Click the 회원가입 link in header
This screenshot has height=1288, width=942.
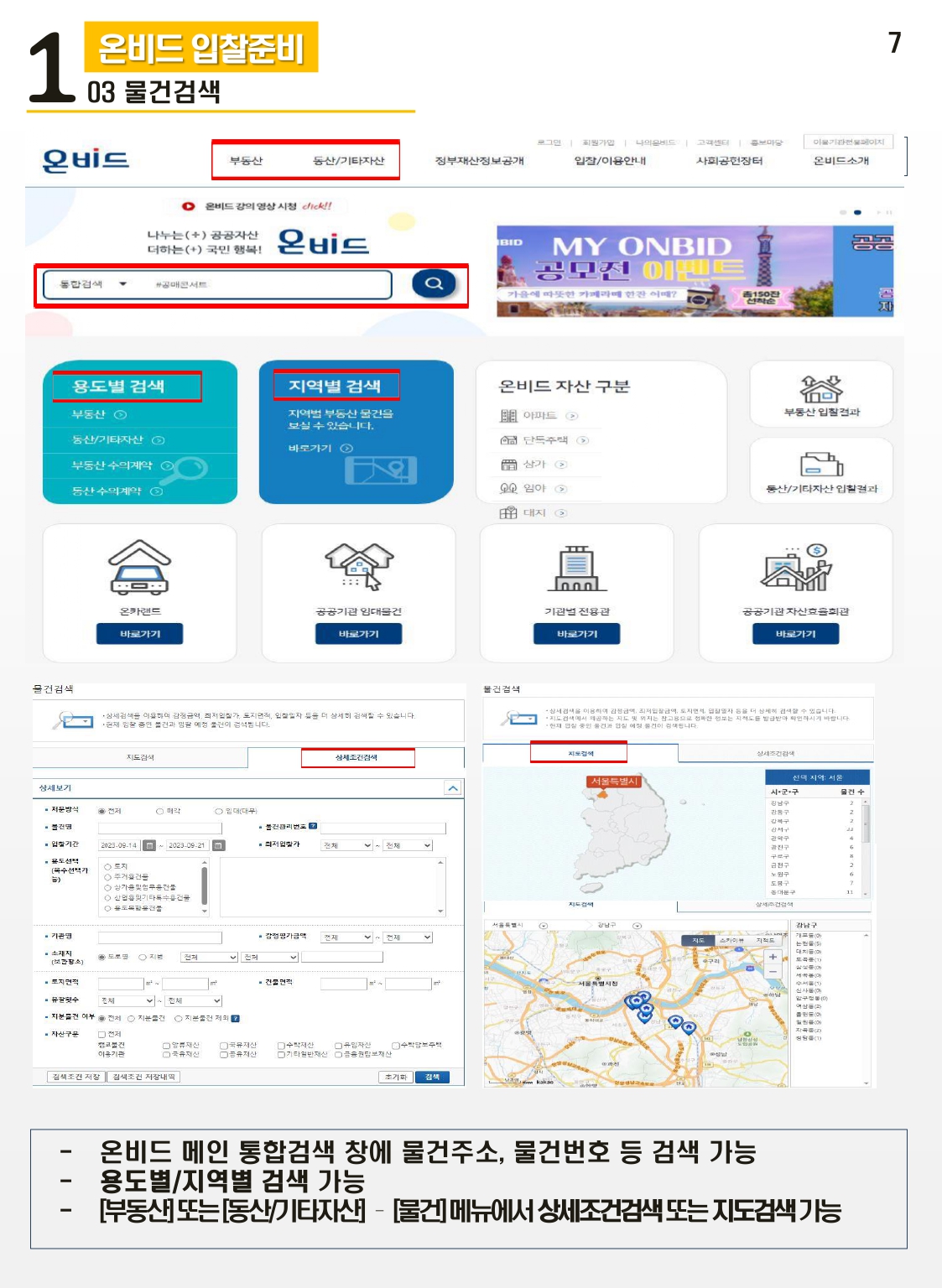[x=598, y=143]
